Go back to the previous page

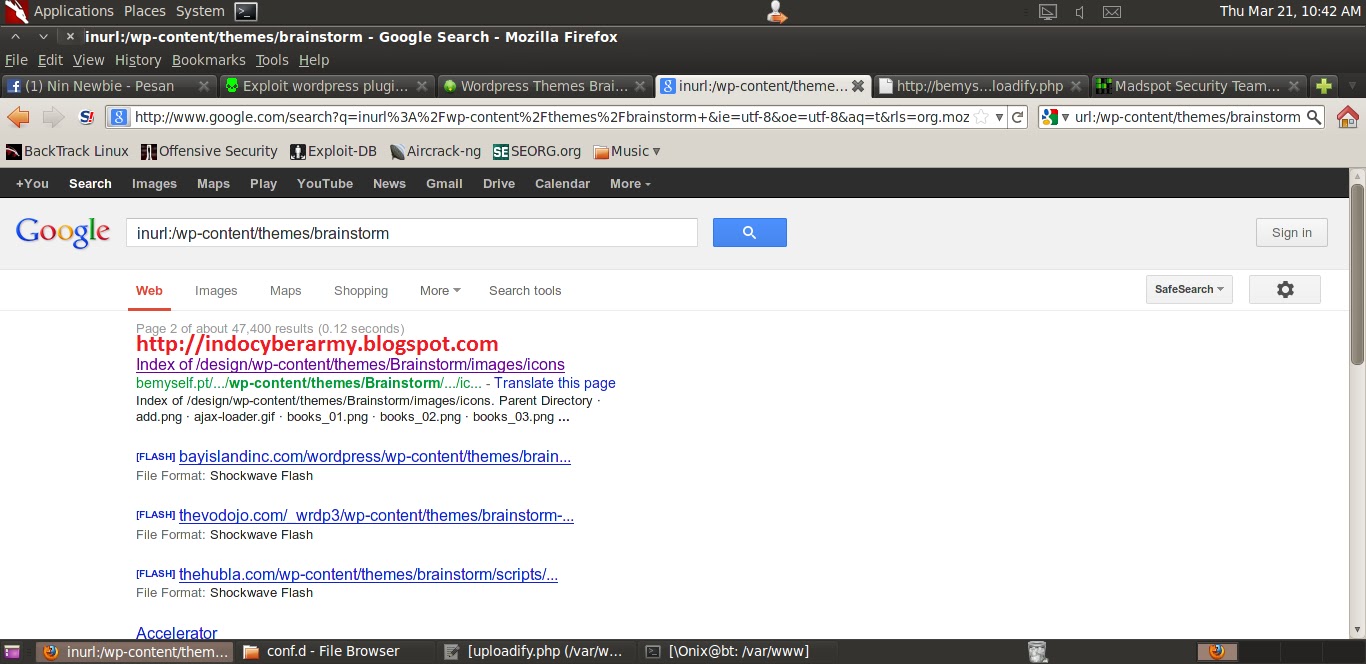(x=18, y=116)
